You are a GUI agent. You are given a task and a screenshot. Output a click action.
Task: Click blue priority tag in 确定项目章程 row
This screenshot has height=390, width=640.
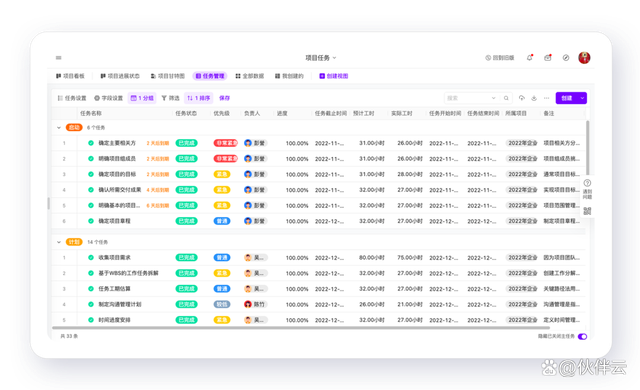222,221
